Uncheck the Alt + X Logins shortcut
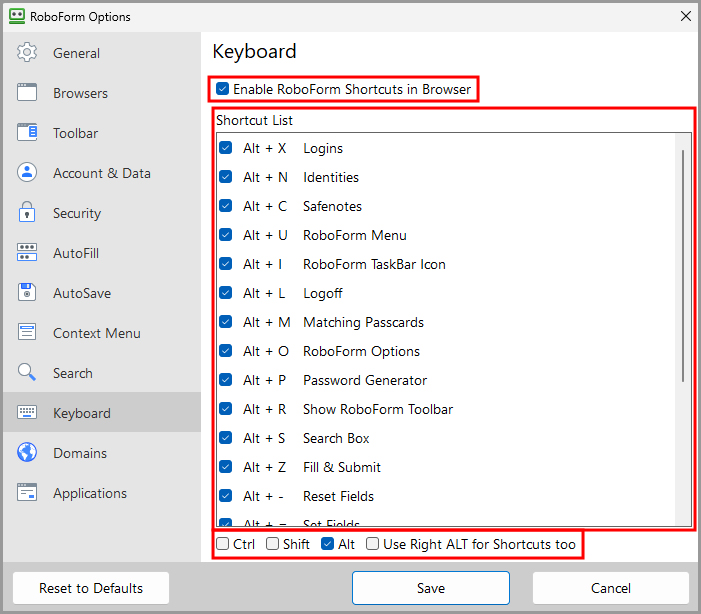 [x=225, y=148]
